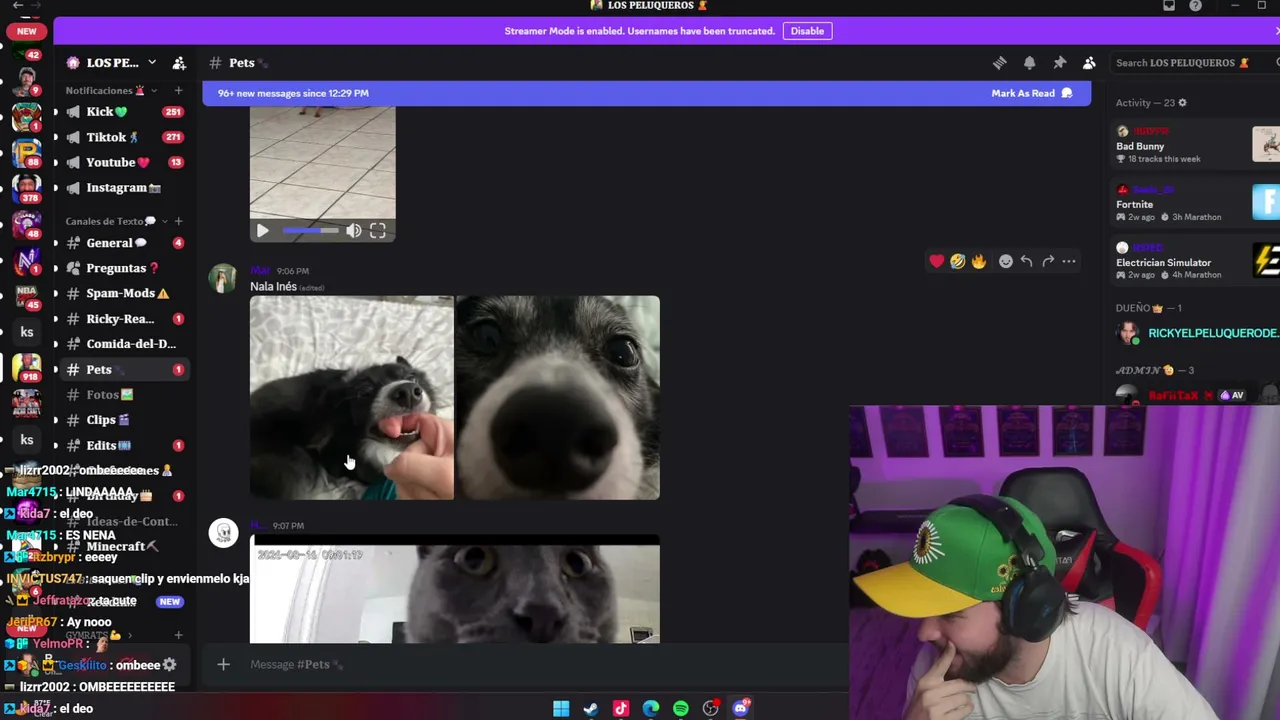Open the Fortnite activity card
This screenshot has height=720, width=1280.
coord(1197,203)
